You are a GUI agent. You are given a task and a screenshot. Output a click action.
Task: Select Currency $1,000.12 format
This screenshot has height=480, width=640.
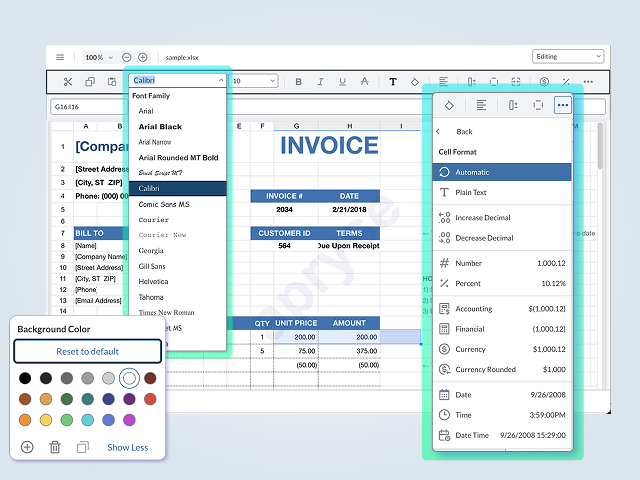[x=502, y=349]
